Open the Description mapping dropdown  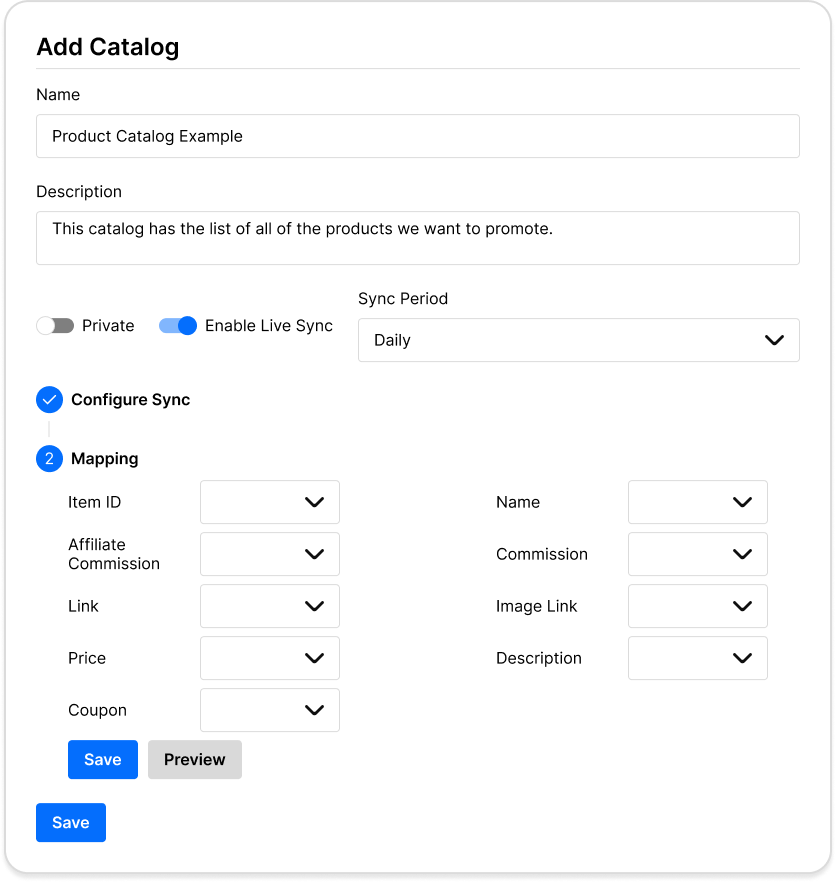click(x=698, y=658)
